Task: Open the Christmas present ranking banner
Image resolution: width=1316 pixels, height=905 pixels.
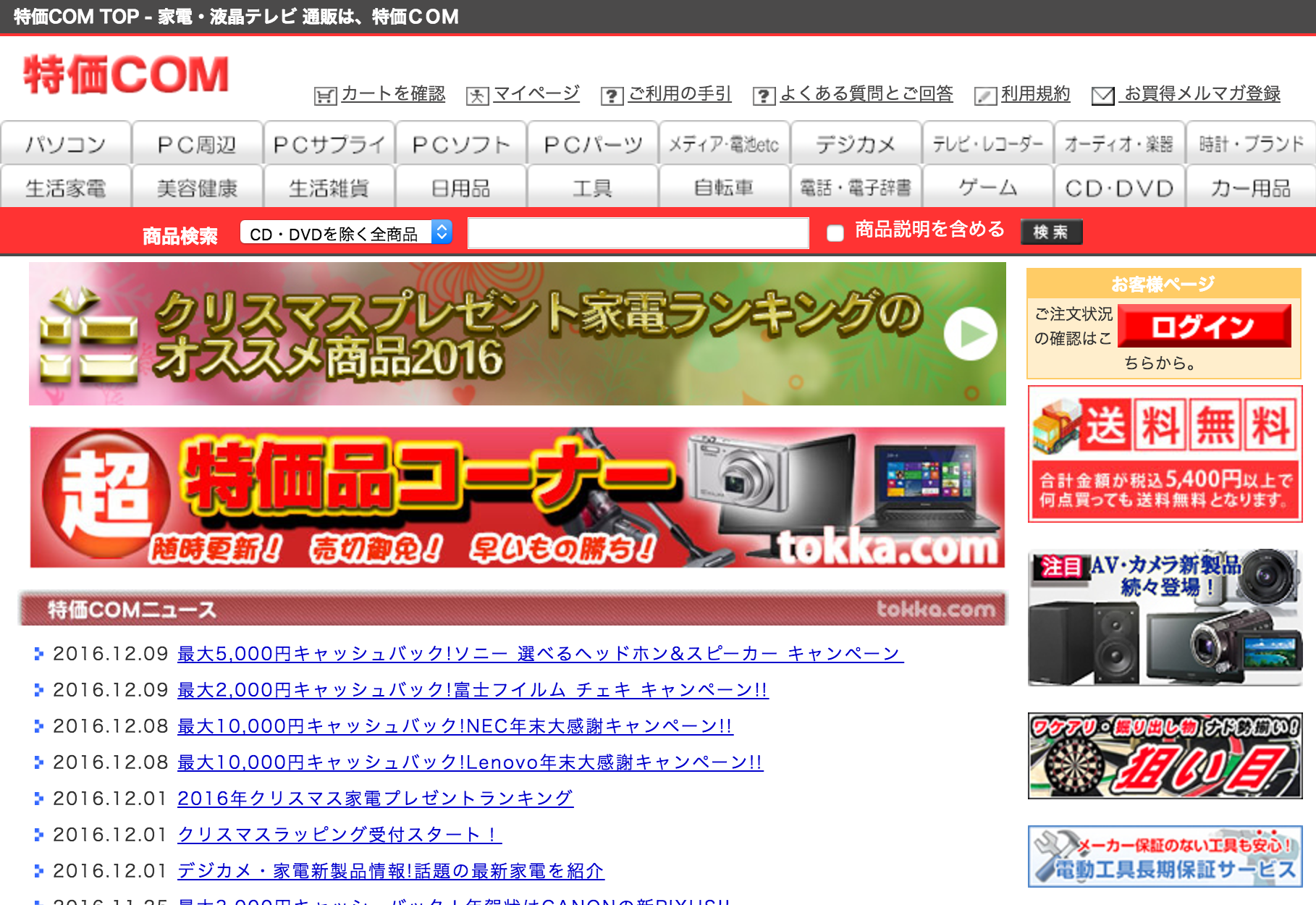Action: (x=518, y=334)
